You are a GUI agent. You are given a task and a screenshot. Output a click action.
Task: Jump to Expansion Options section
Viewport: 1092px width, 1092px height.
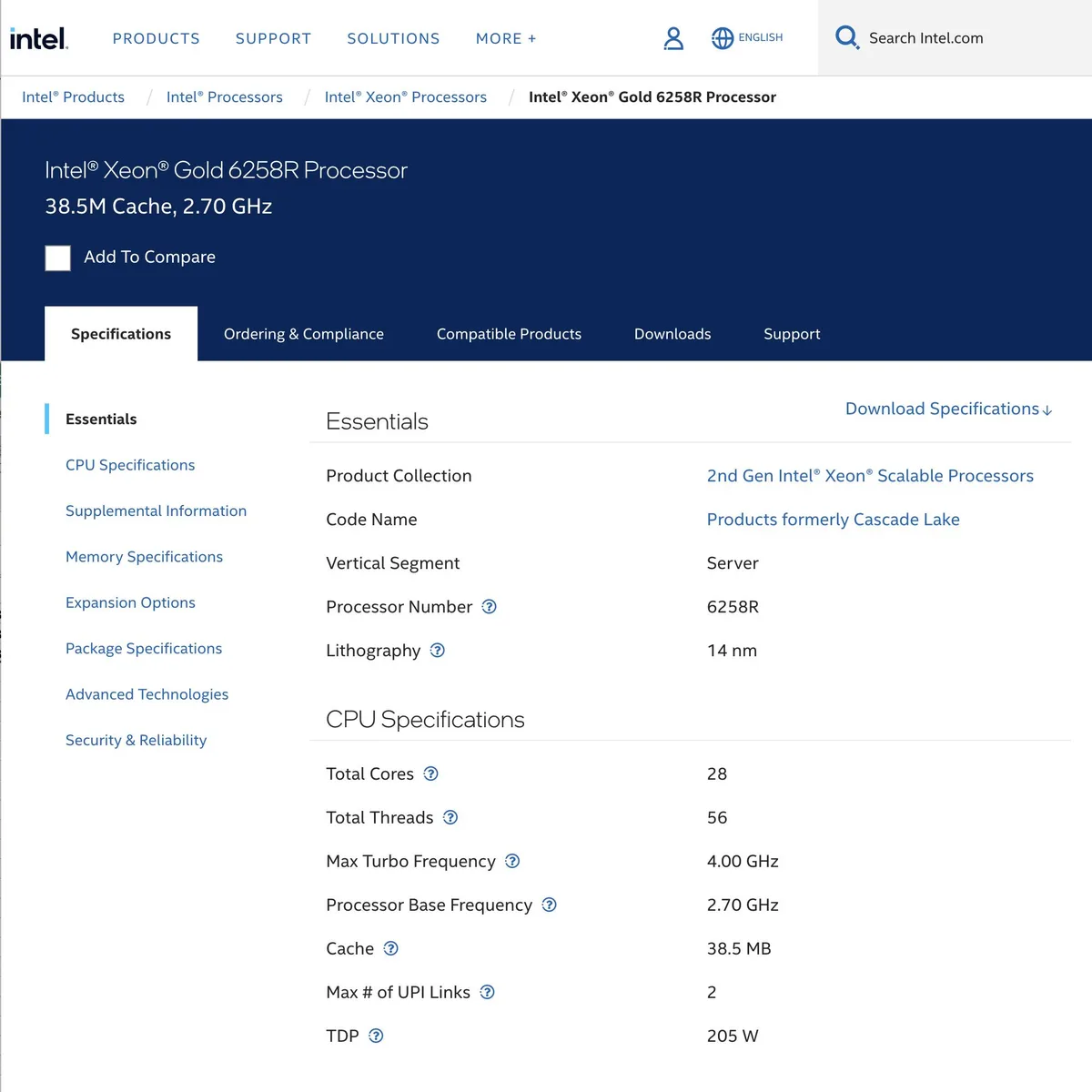[x=130, y=602]
